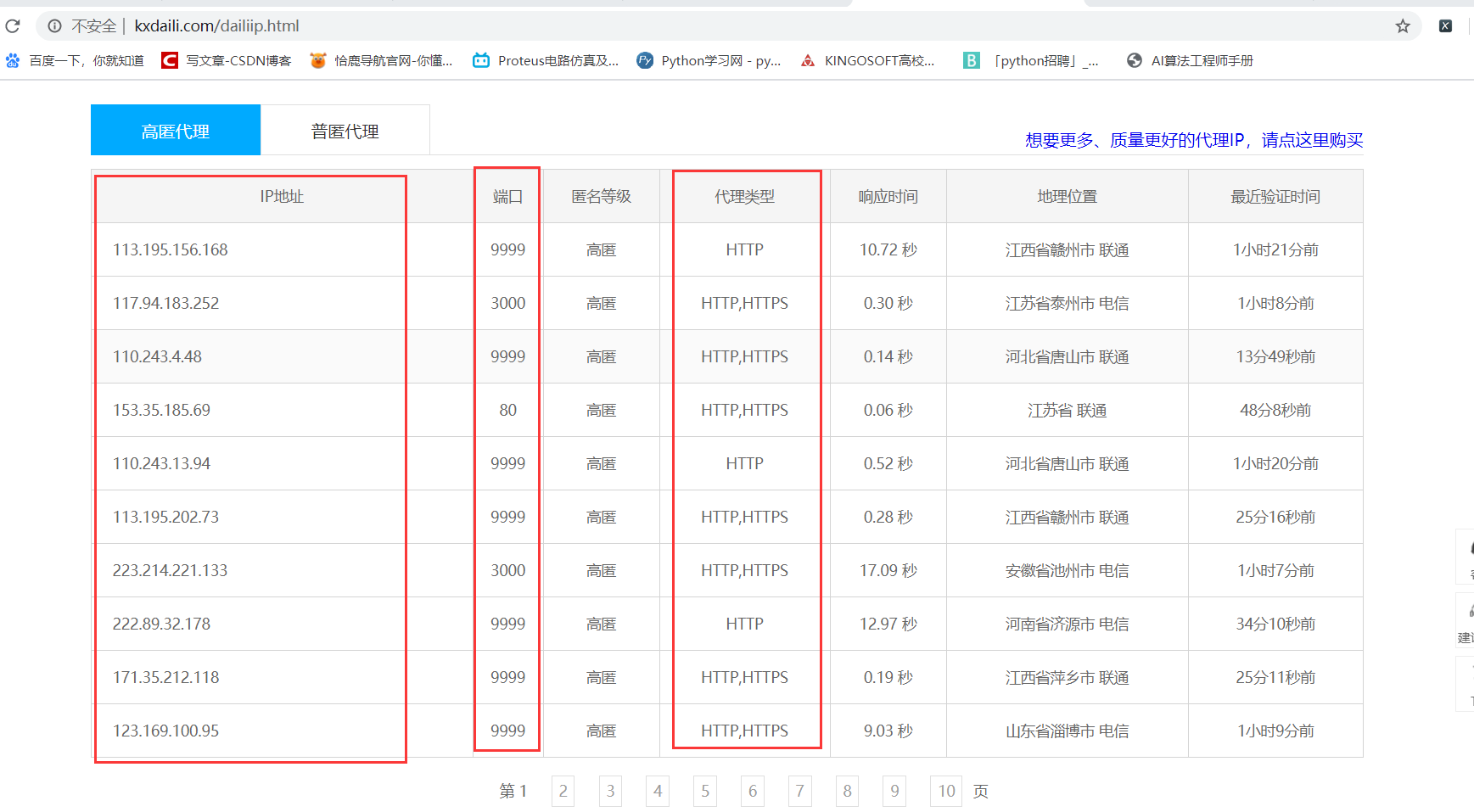
Task: Click response time 0.06 秒
Action: (x=888, y=410)
